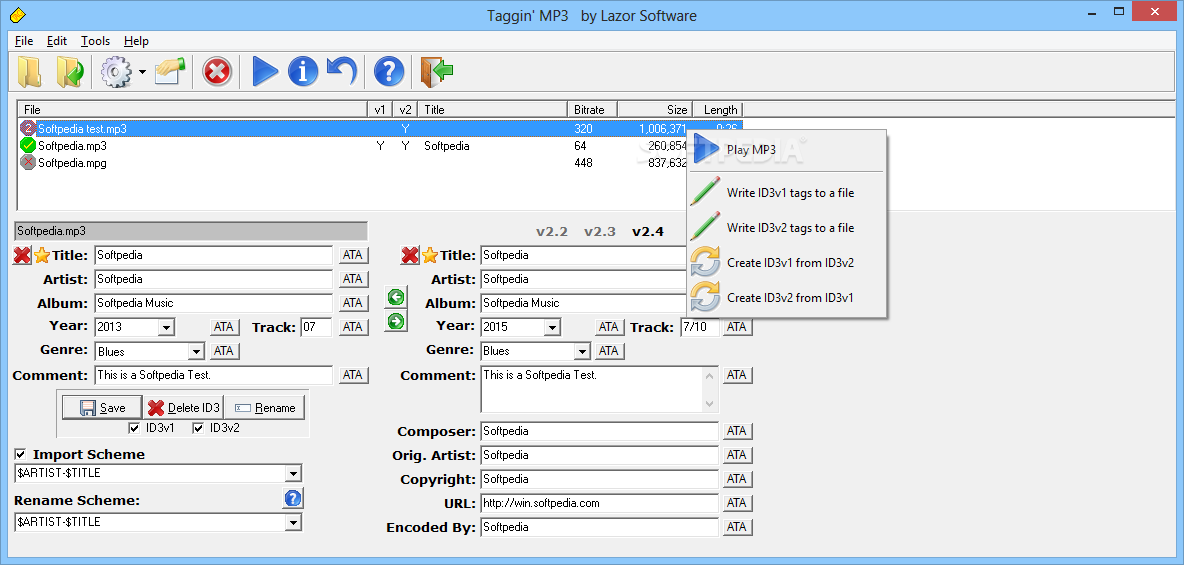This screenshot has height=565, width=1184.
Task: Click green right arrow copy button
Action: tap(396, 321)
